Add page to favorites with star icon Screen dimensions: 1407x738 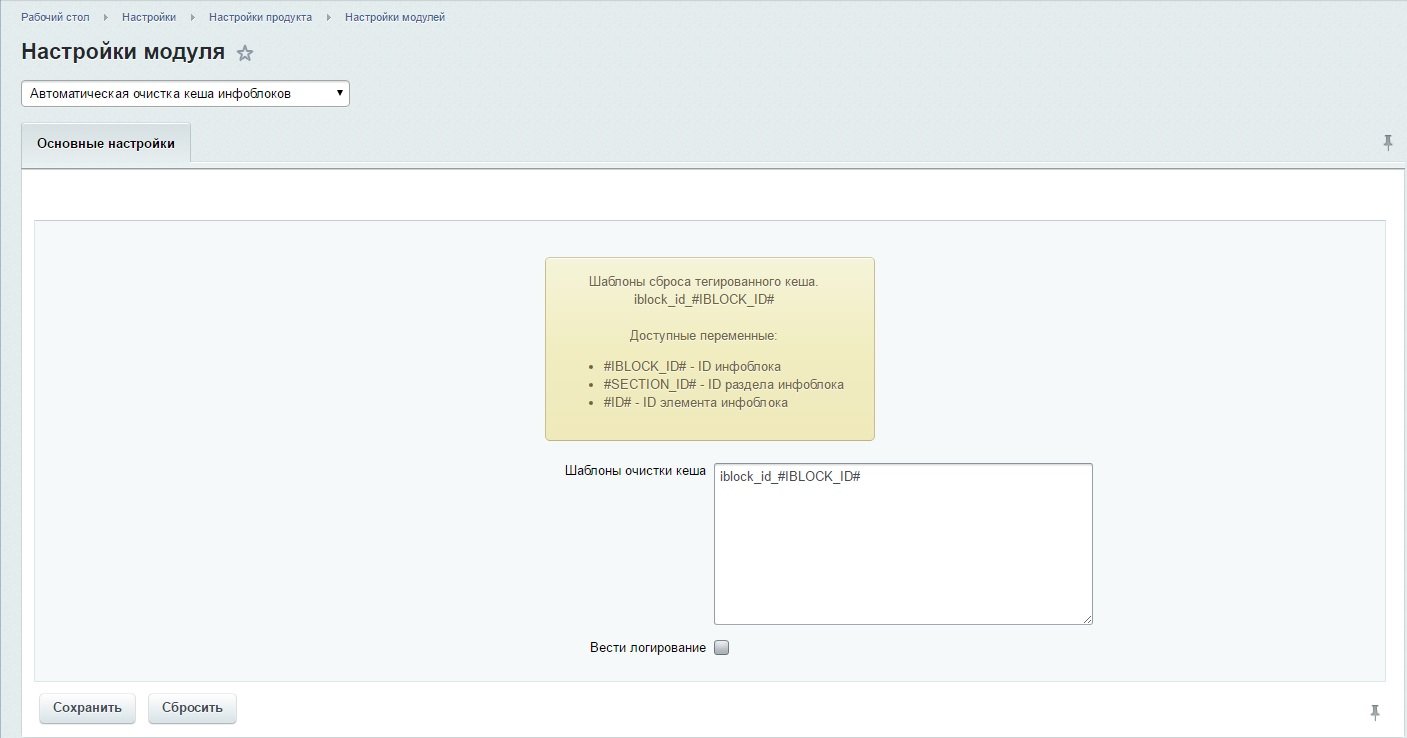click(245, 53)
